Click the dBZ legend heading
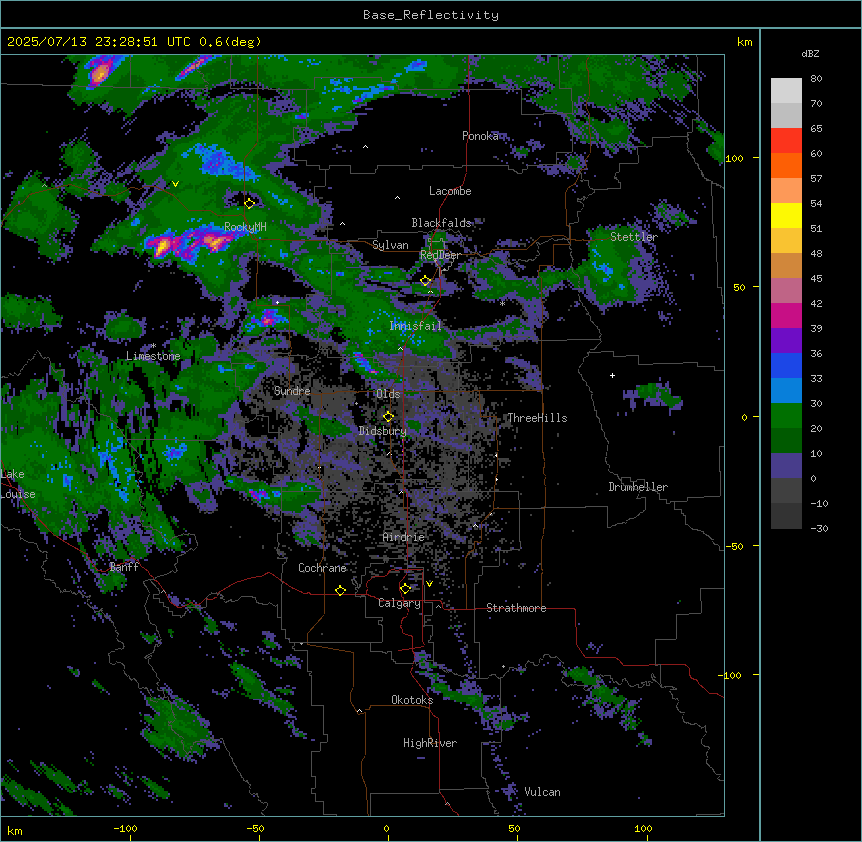Viewport: 862px width, 842px height. tap(810, 54)
